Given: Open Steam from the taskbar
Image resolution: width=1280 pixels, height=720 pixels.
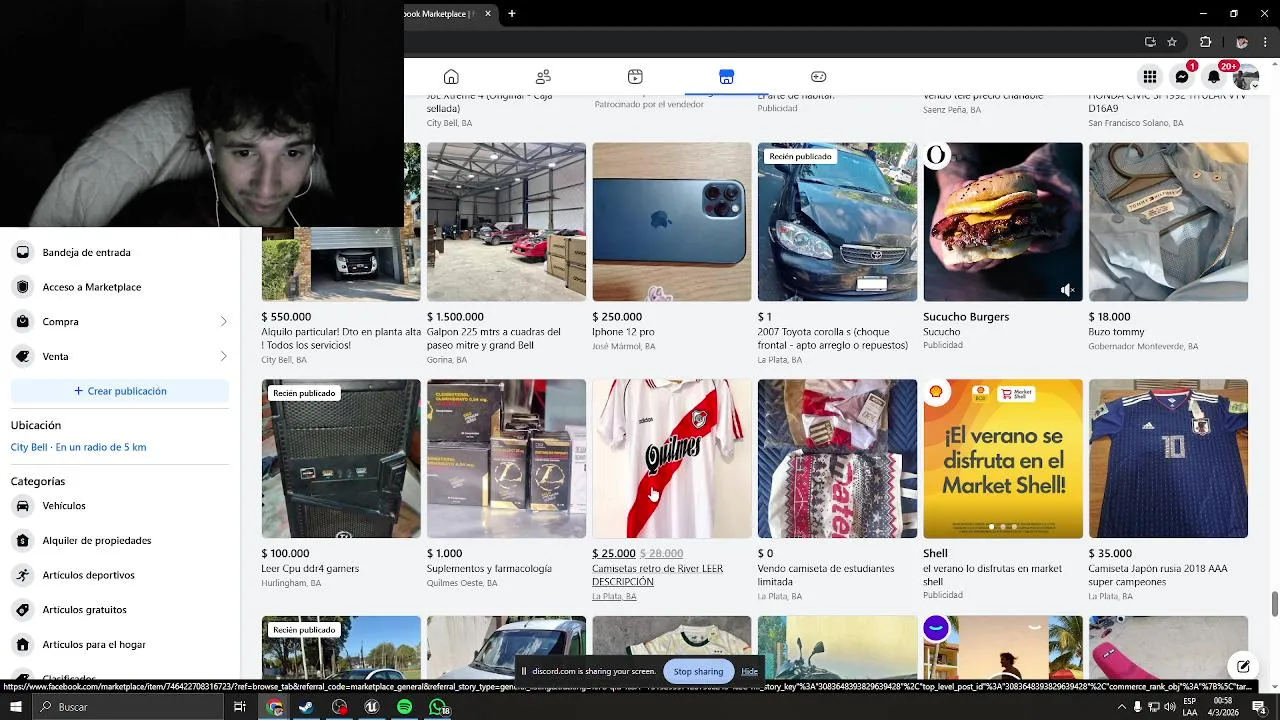Looking at the screenshot, I should [306, 707].
